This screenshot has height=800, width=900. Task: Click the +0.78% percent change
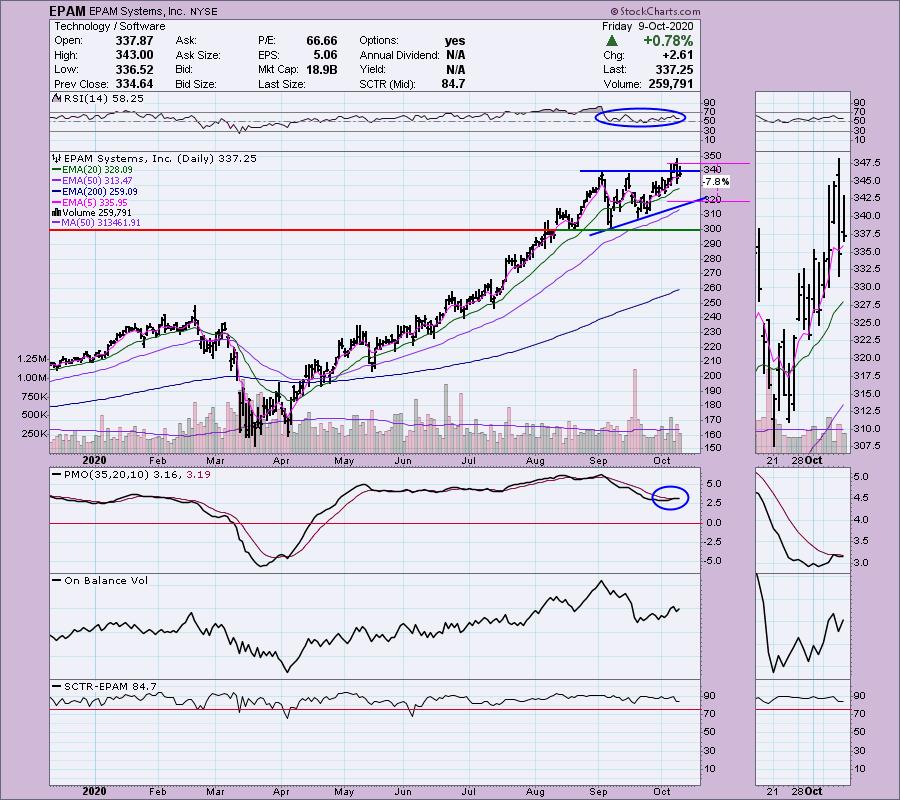668,41
